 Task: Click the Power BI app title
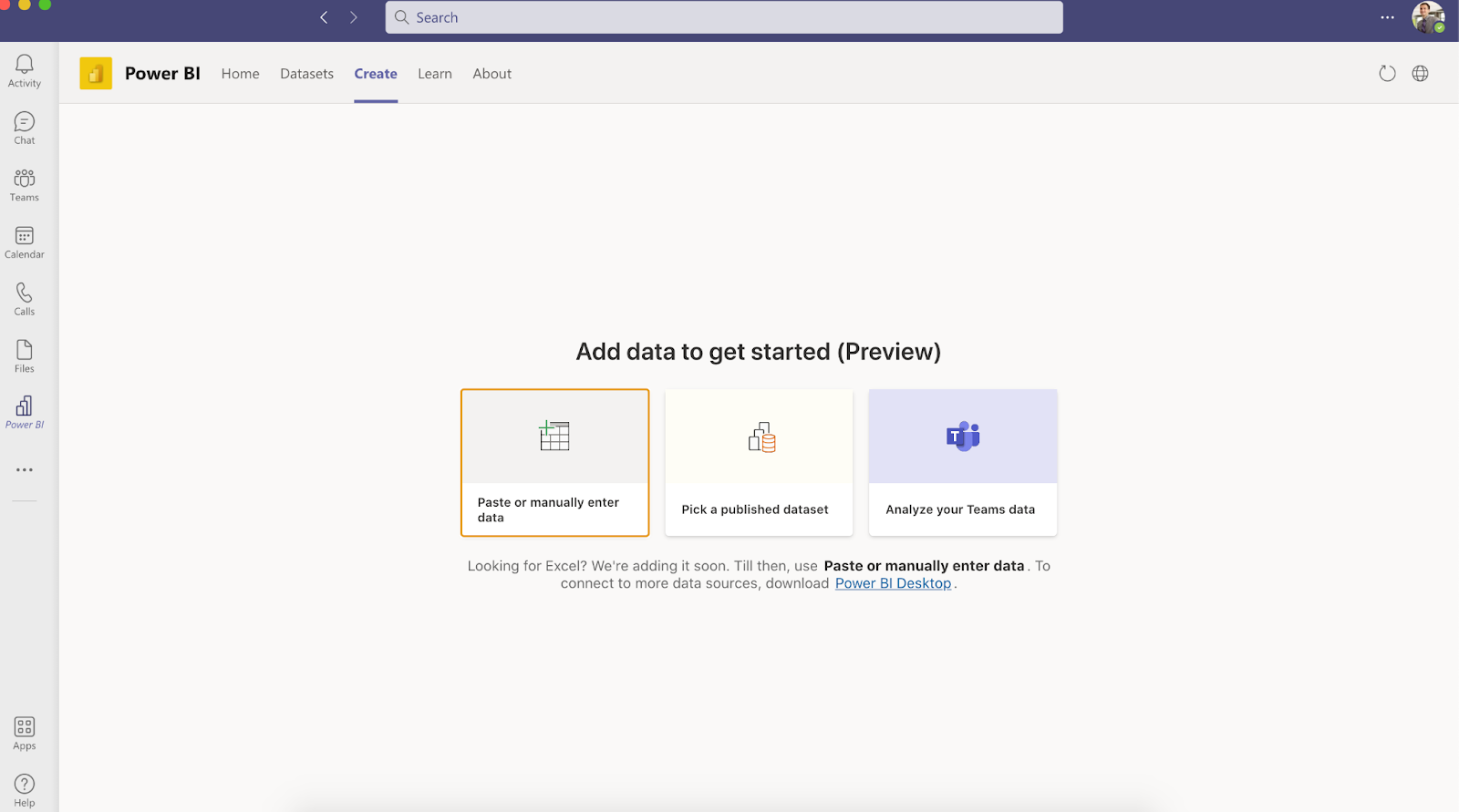(x=162, y=74)
